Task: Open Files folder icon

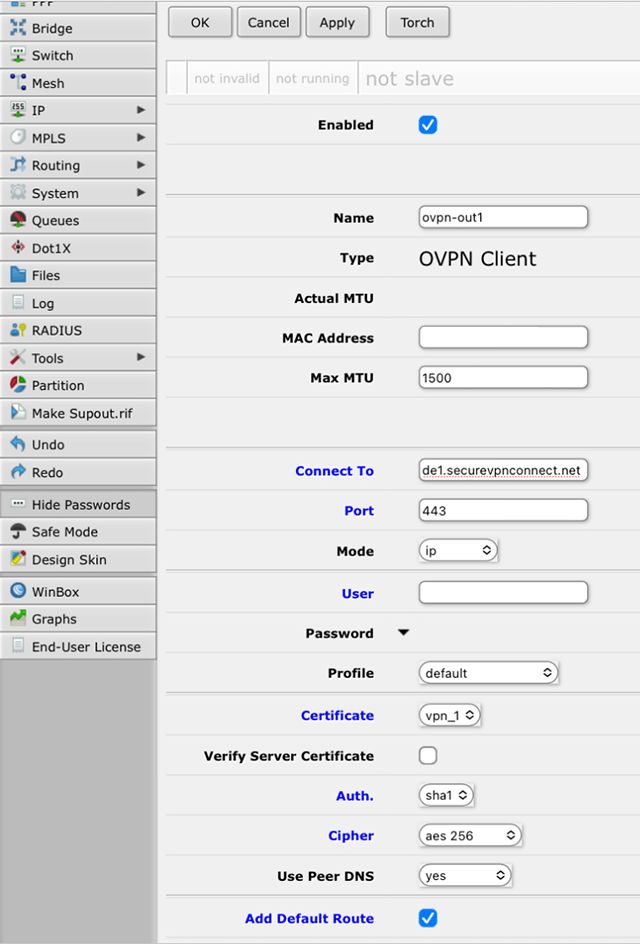Action: (x=18, y=275)
